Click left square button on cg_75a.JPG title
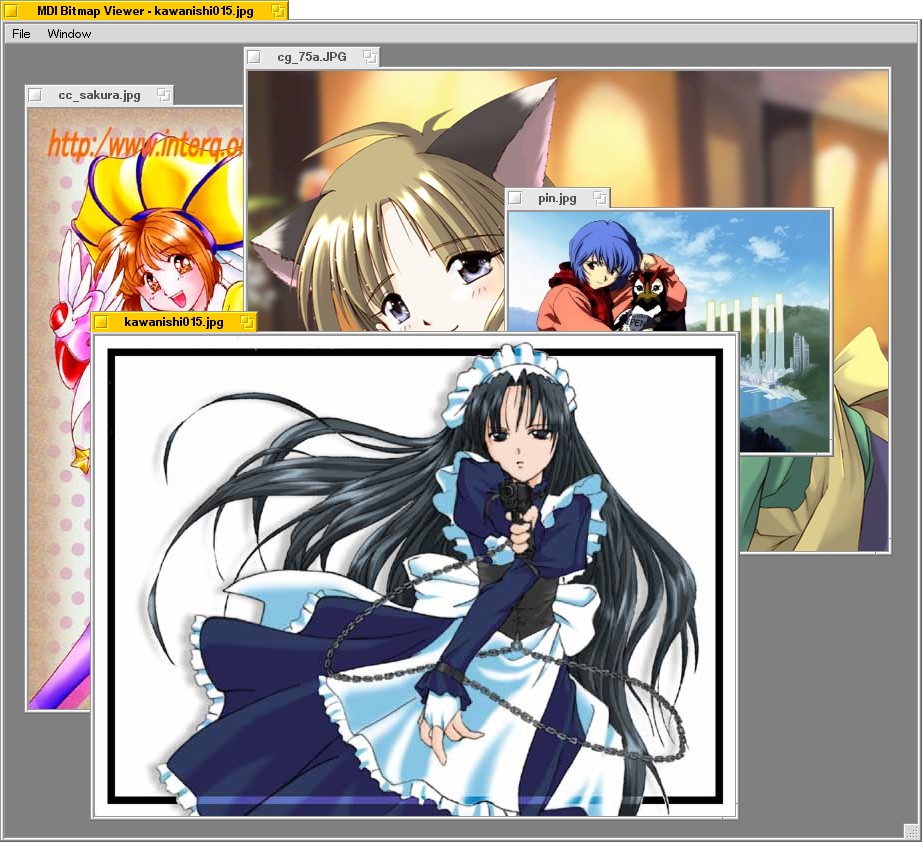922x842 pixels. (x=254, y=57)
